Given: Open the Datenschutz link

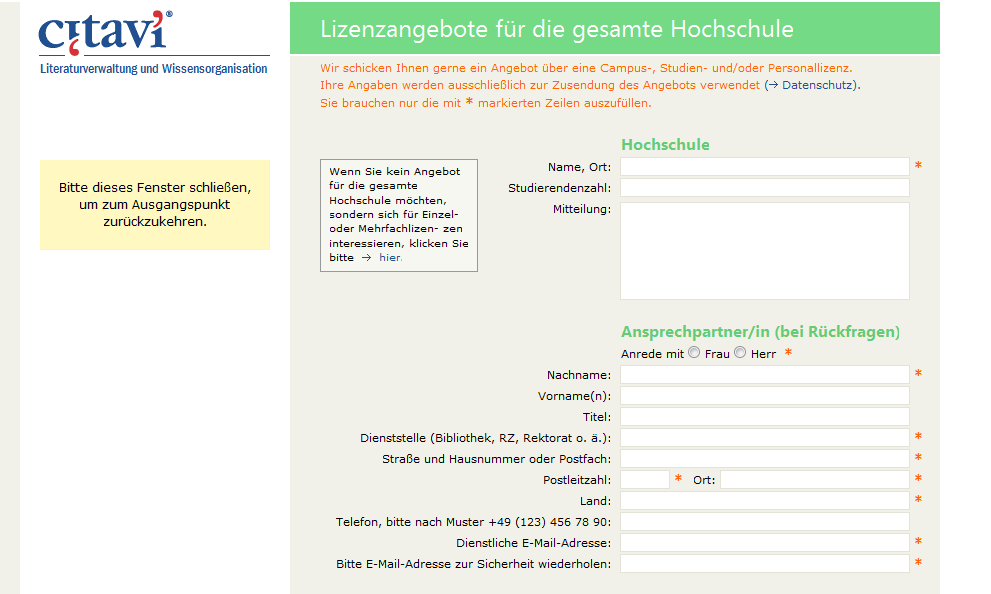Looking at the screenshot, I should [818, 85].
